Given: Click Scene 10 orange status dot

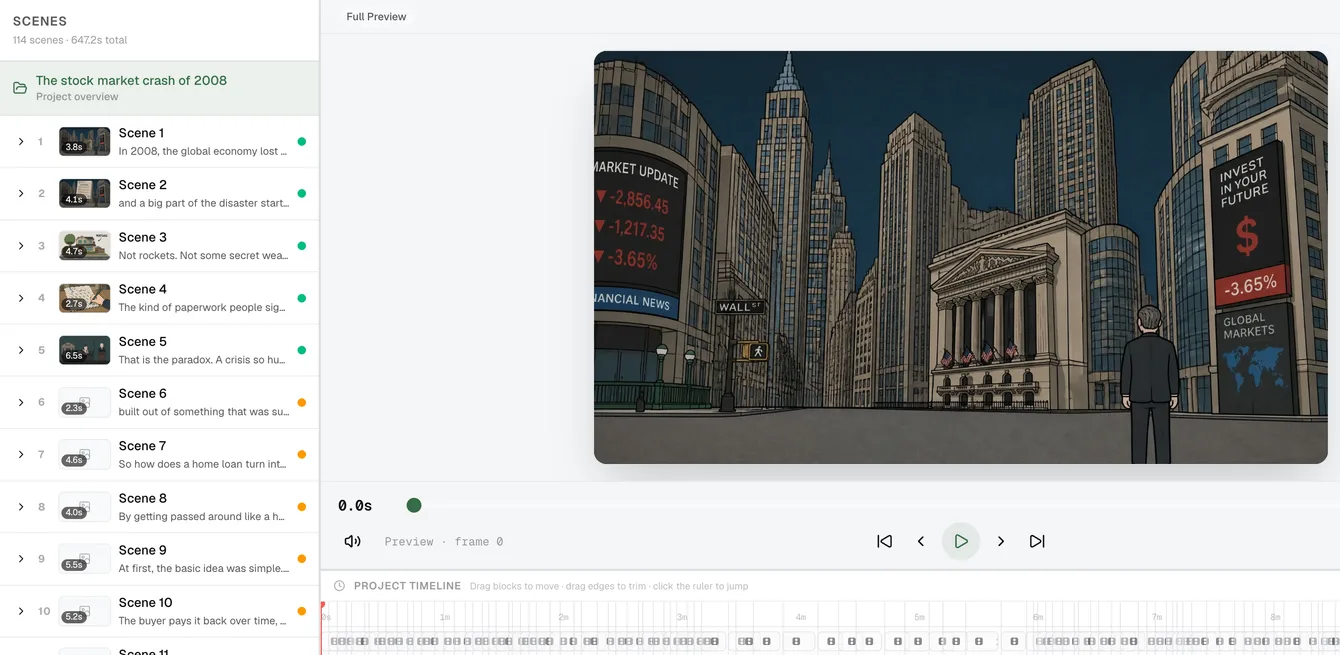Looking at the screenshot, I should (x=302, y=611).
